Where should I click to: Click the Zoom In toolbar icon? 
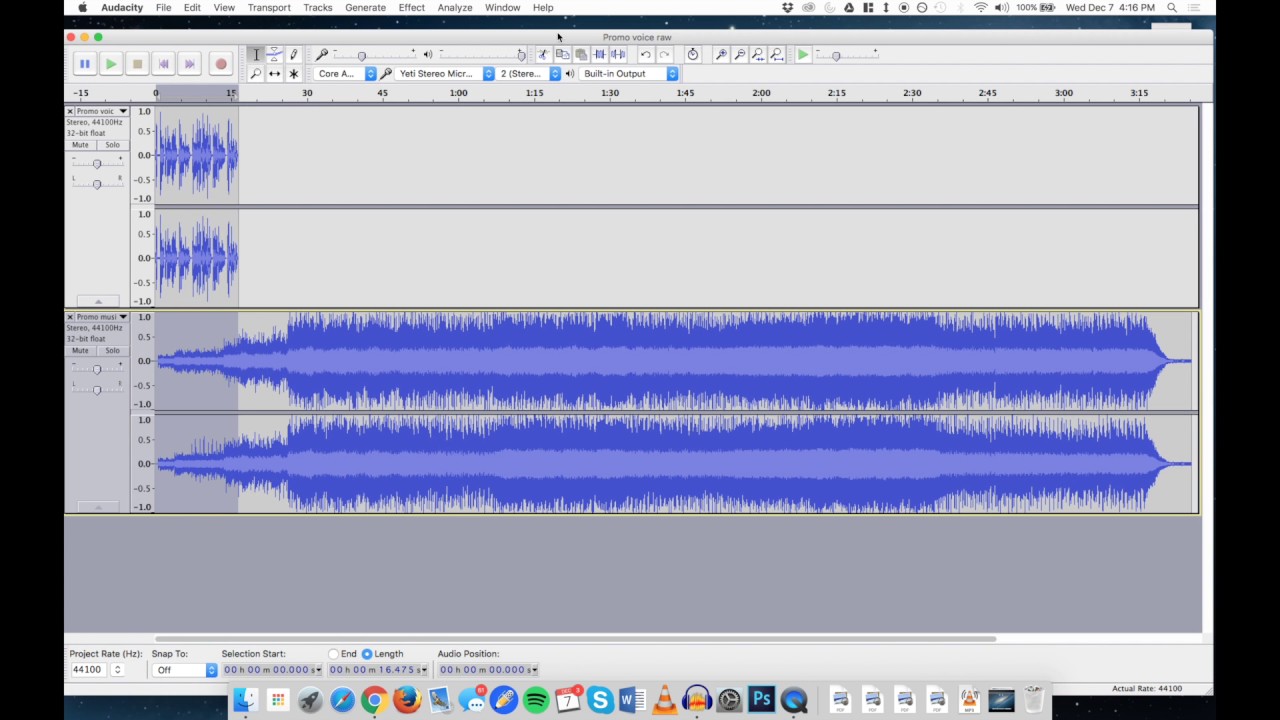click(721, 54)
